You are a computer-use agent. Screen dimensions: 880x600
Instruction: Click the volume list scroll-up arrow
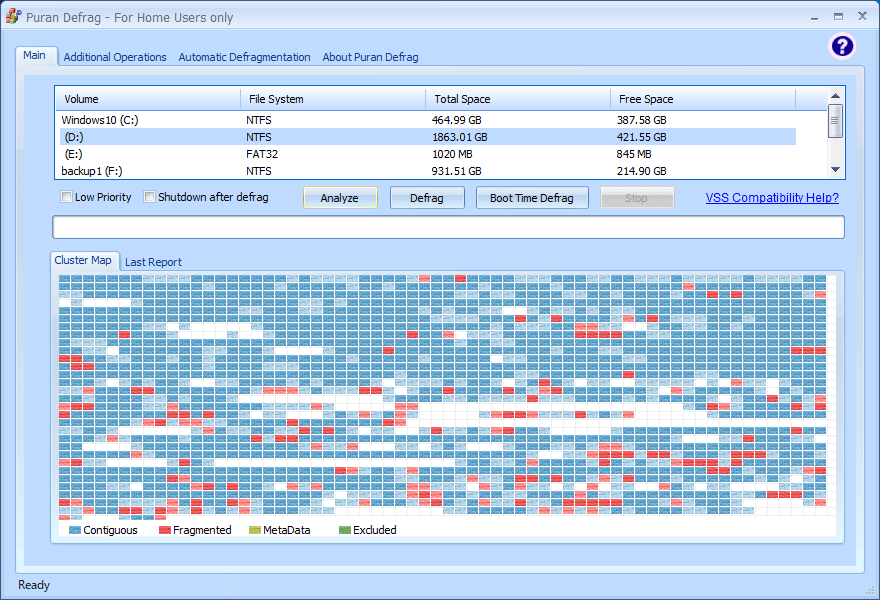point(835,95)
